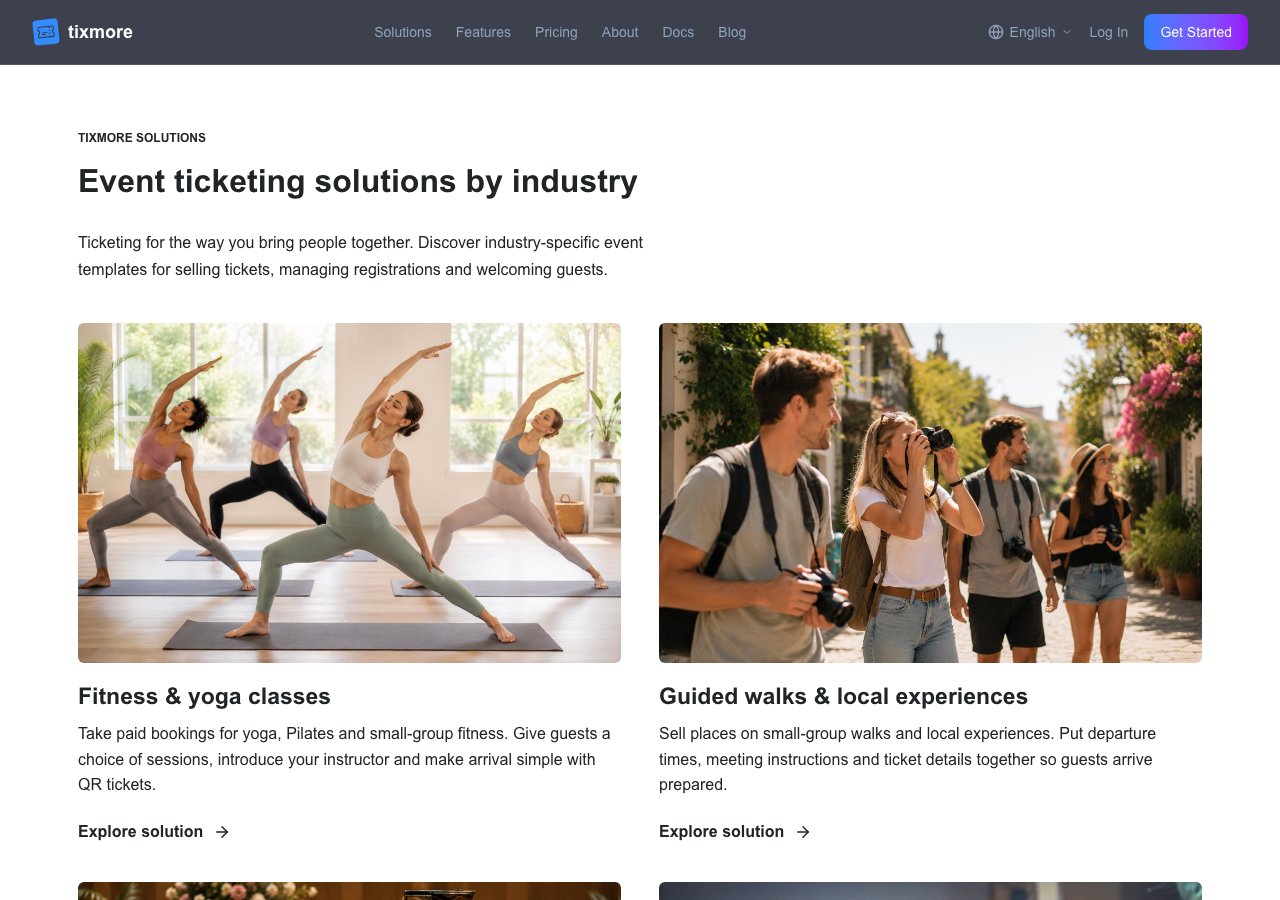The height and width of the screenshot is (900, 1280).
Task: Click the globe language icon
Action: coord(996,32)
